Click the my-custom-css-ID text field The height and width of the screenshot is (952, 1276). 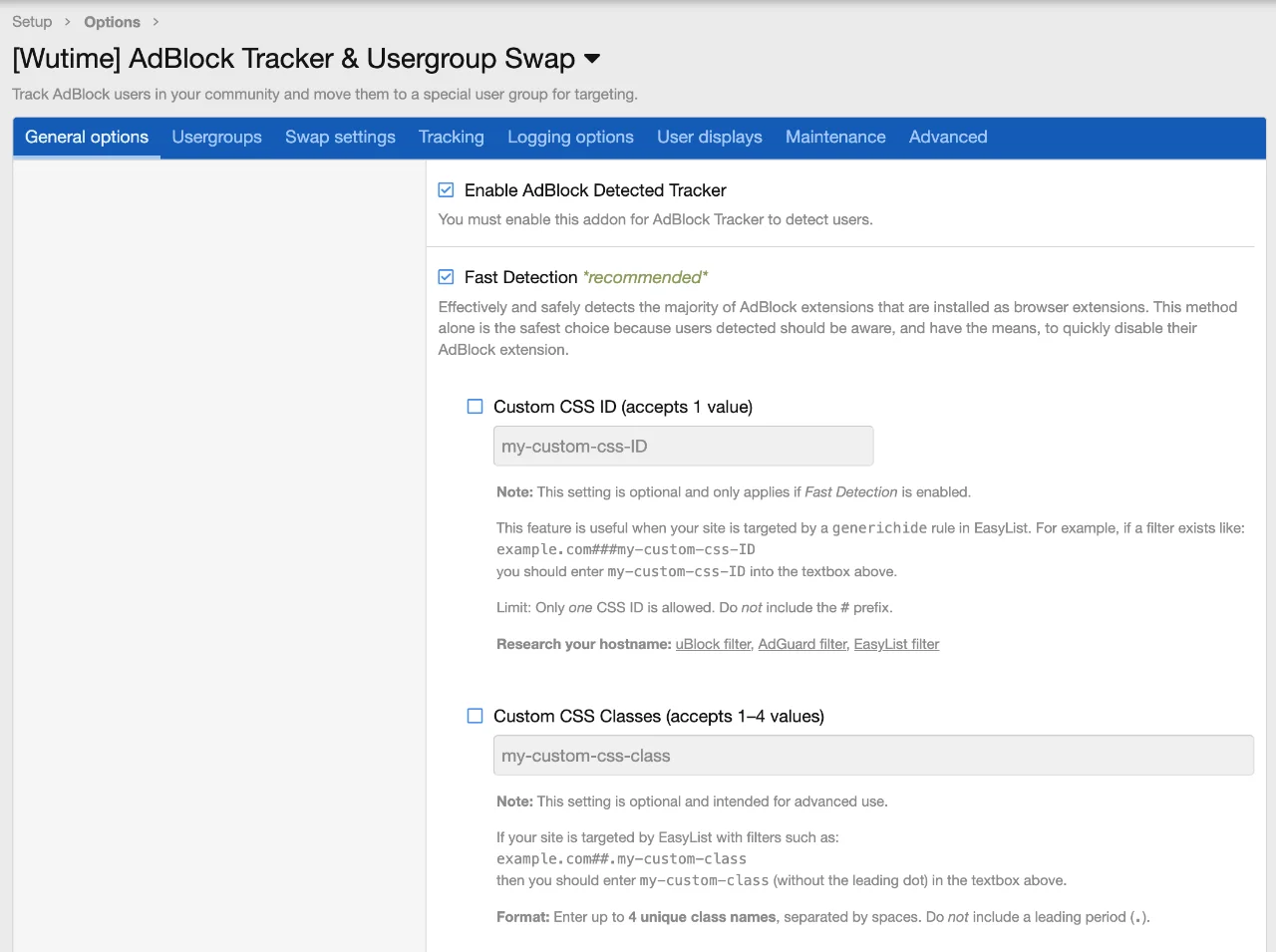683,447
